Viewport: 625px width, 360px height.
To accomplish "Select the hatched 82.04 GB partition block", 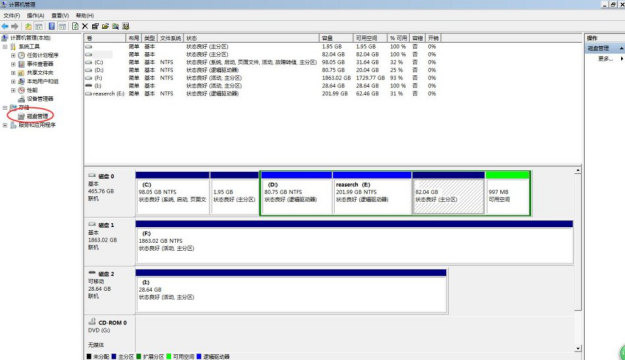I will click(448, 194).
